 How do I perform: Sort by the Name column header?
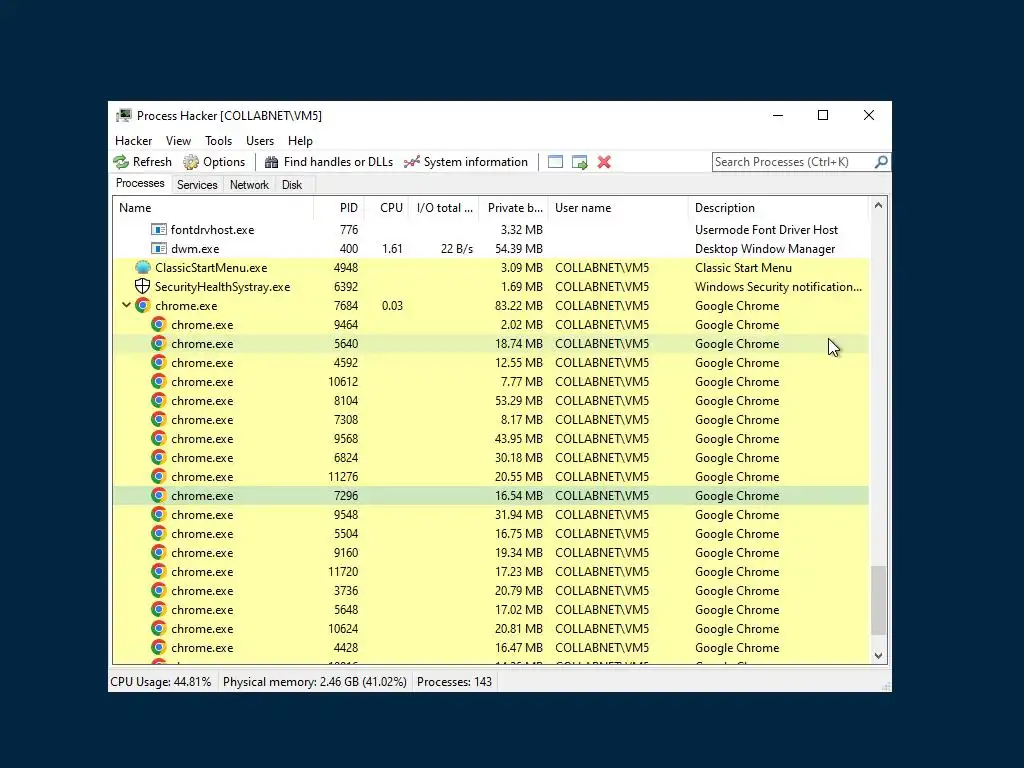213,208
